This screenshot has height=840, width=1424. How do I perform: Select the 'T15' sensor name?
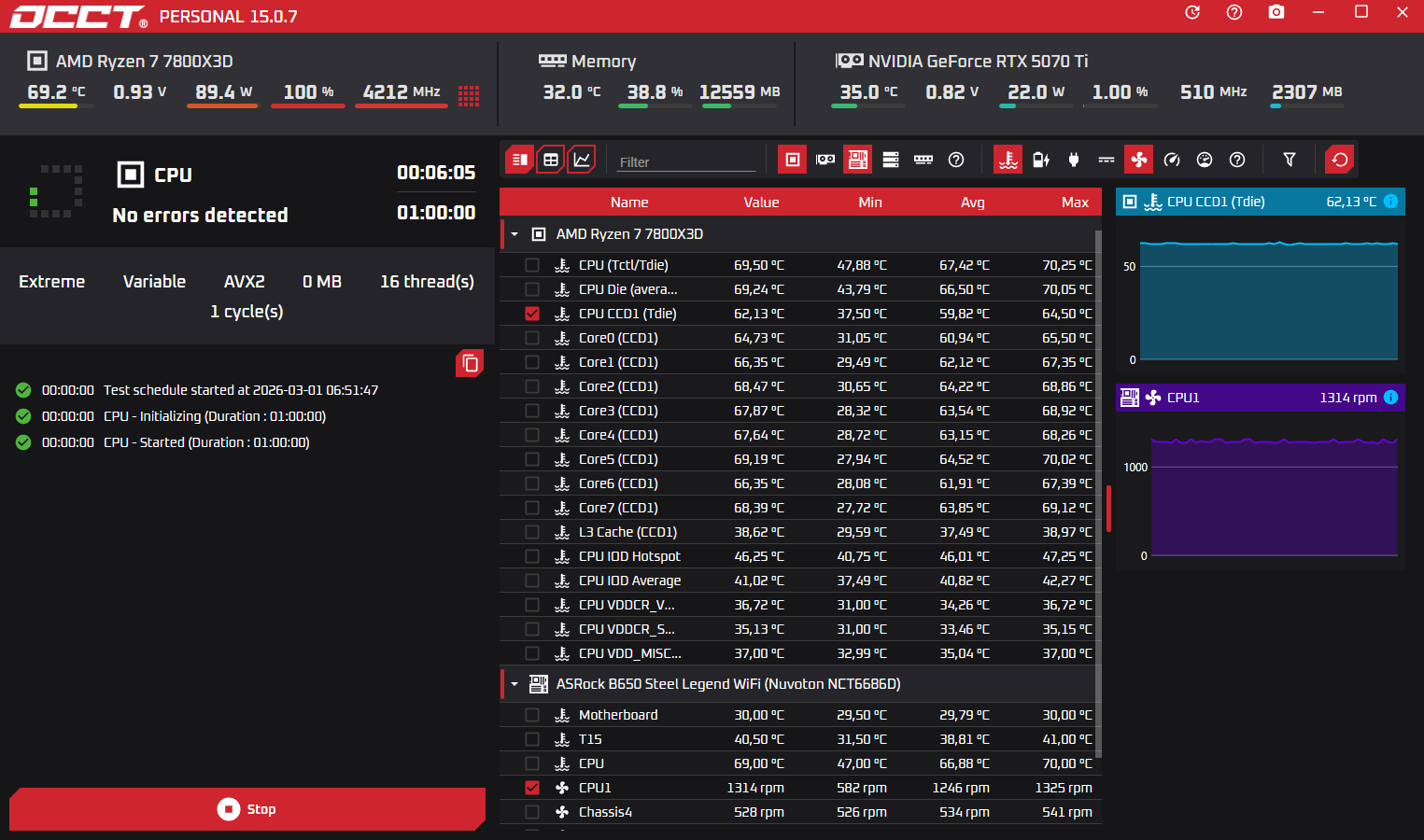pyautogui.click(x=590, y=739)
